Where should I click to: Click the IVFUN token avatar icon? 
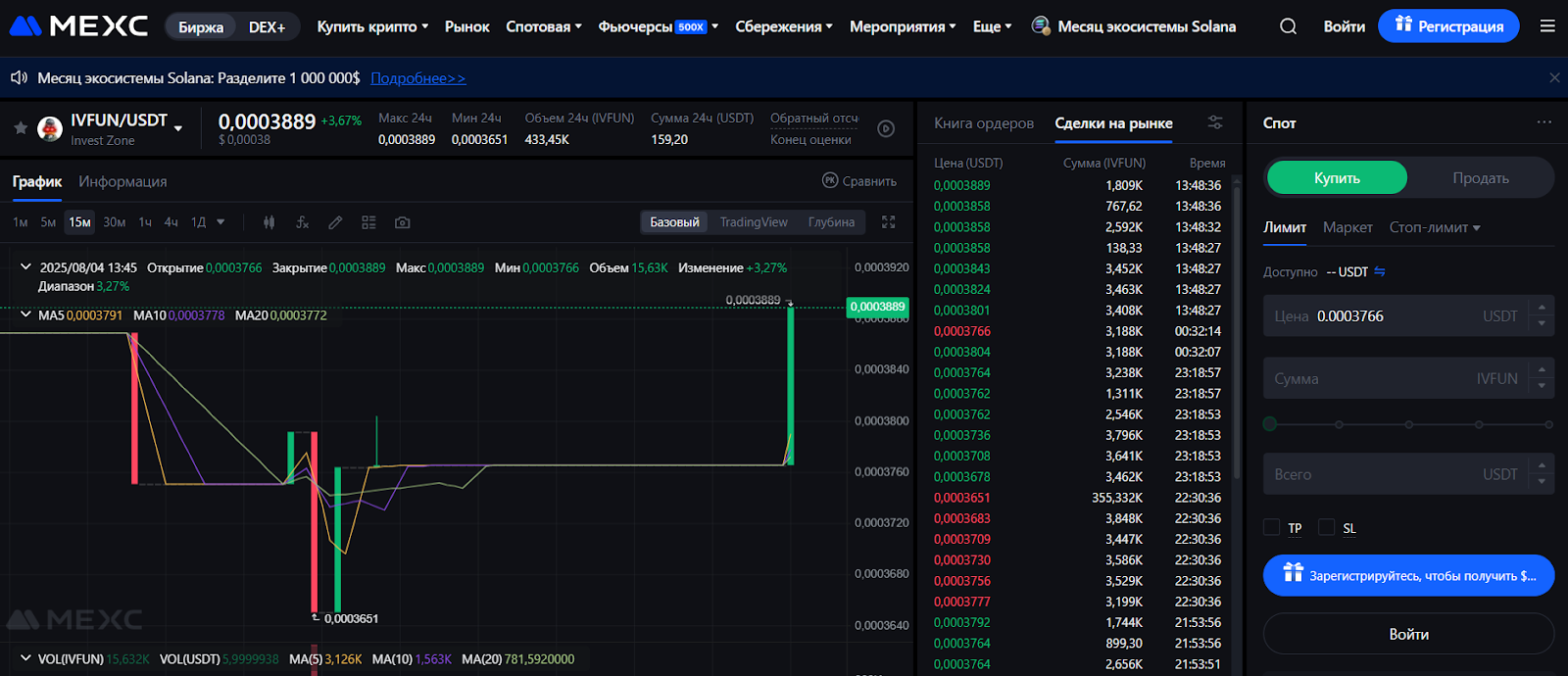[50, 128]
